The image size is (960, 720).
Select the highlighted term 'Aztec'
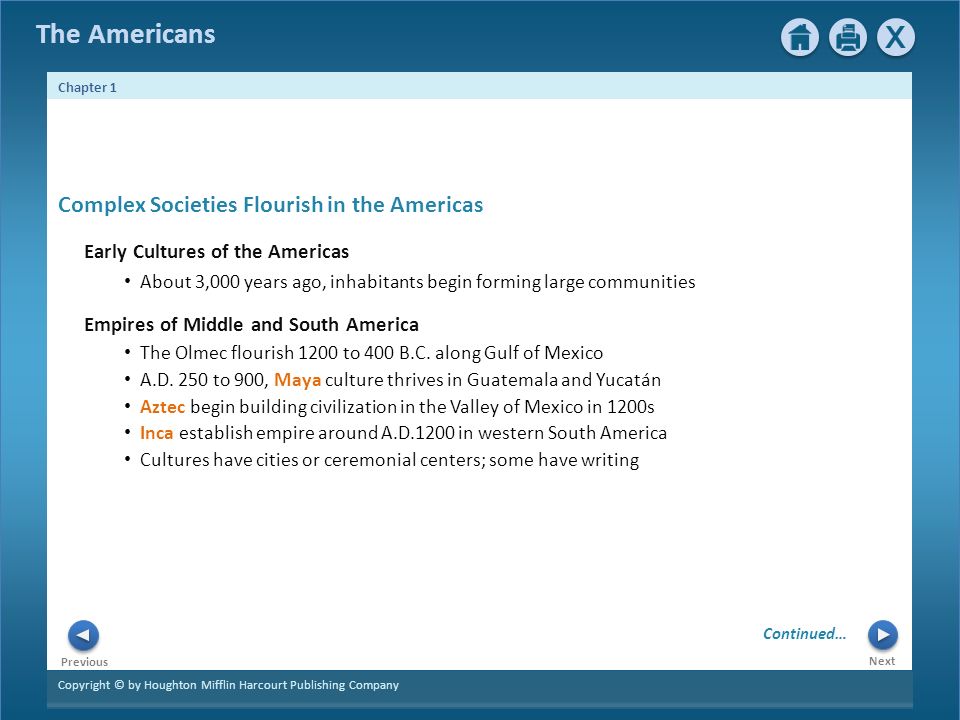click(162, 407)
